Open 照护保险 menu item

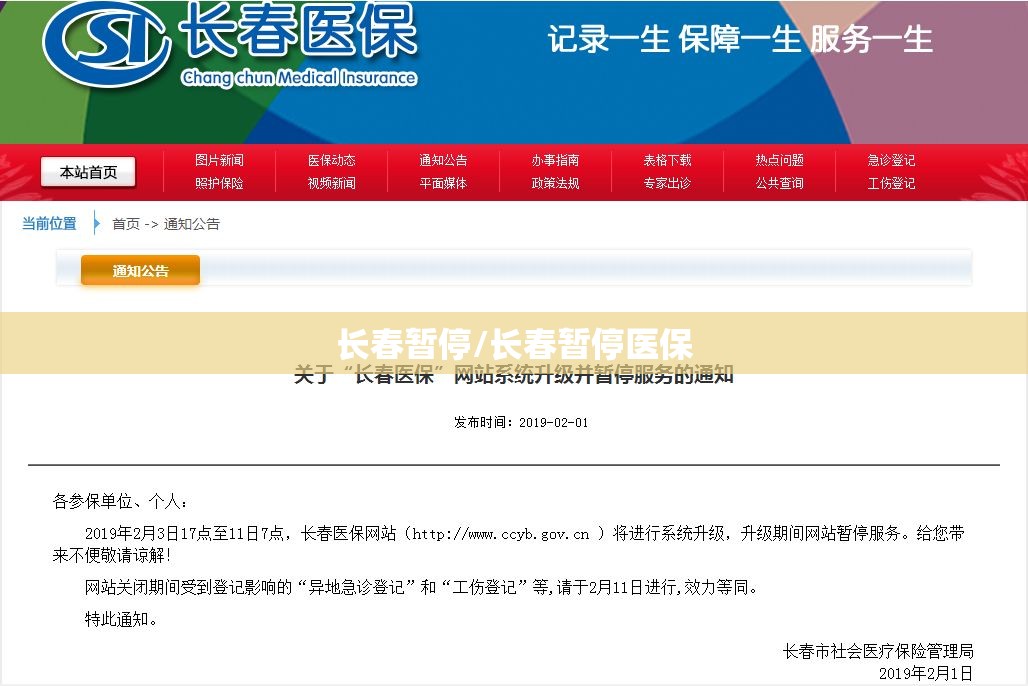[x=219, y=183]
